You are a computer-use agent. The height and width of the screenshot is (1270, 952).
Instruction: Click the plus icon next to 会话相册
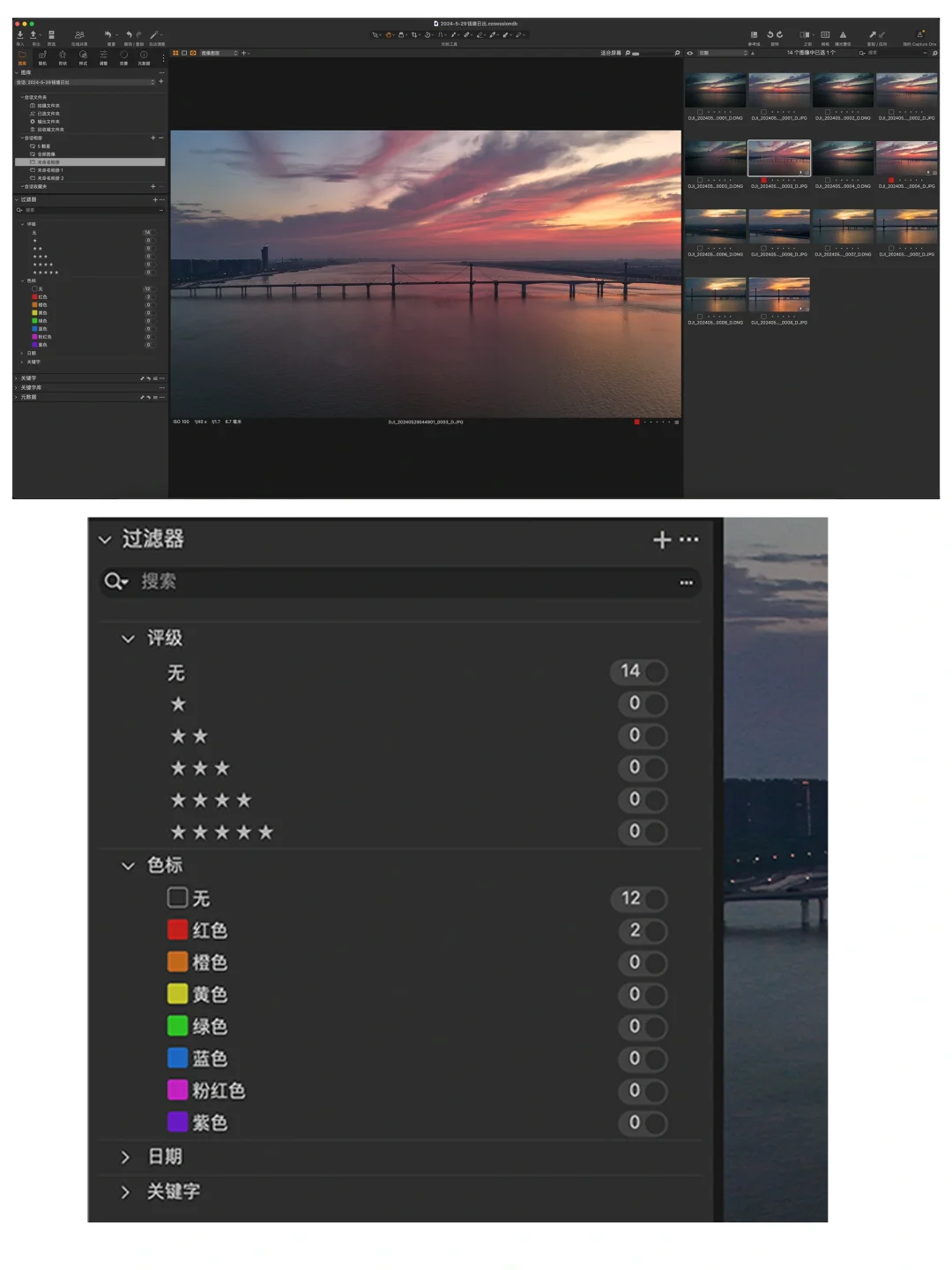152,138
